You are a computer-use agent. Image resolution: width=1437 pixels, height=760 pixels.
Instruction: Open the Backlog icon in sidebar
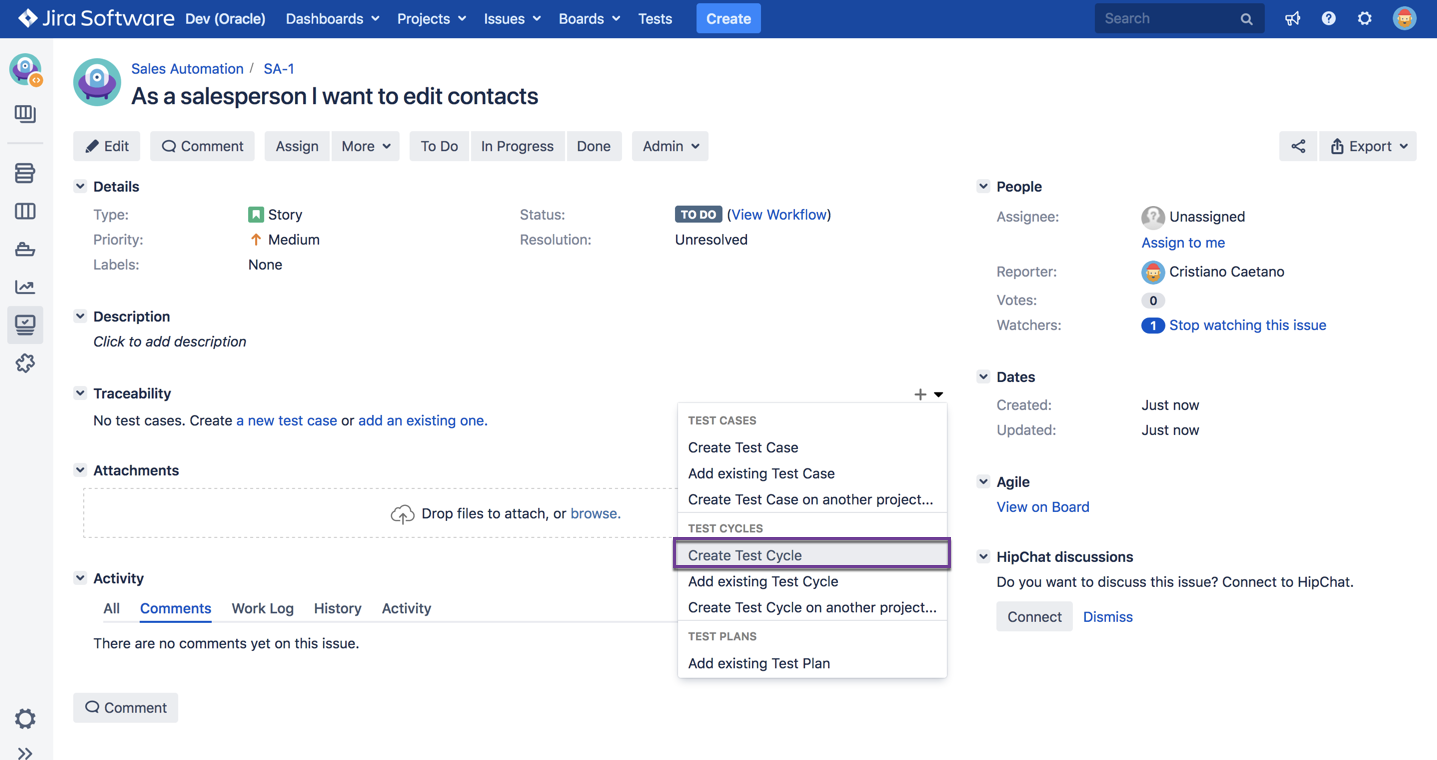coord(25,172)
